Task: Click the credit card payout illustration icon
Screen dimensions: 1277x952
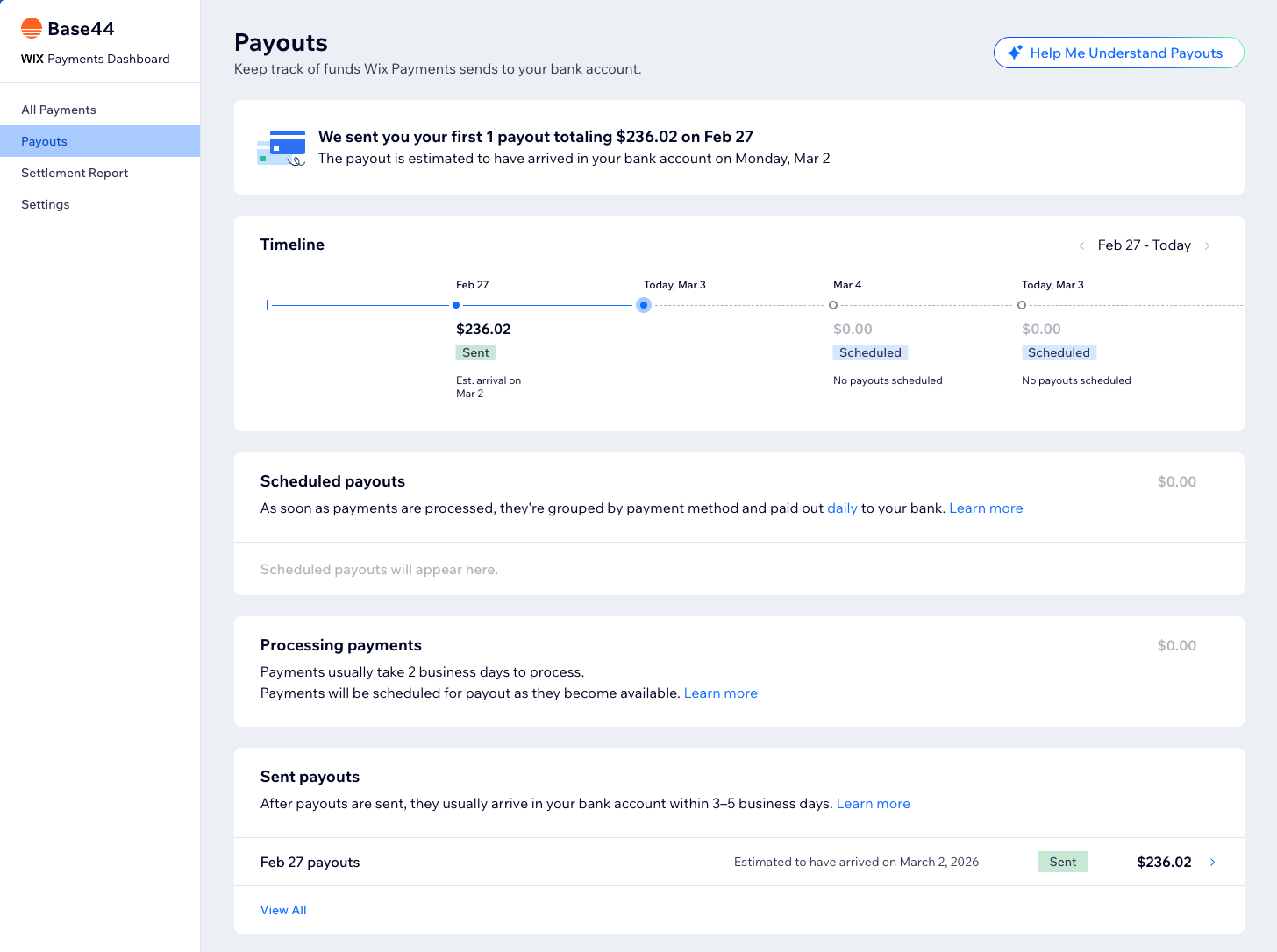Action: [x=281, y=146]
